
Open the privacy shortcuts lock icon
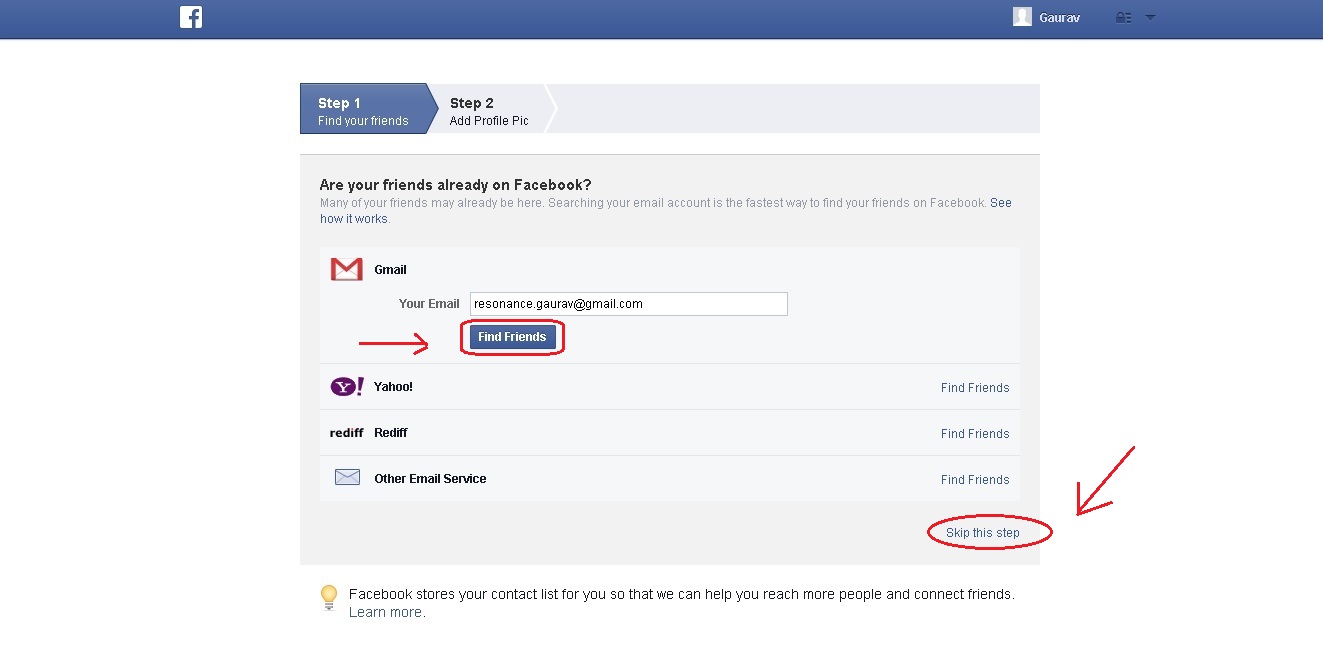tap(1124, 17)
